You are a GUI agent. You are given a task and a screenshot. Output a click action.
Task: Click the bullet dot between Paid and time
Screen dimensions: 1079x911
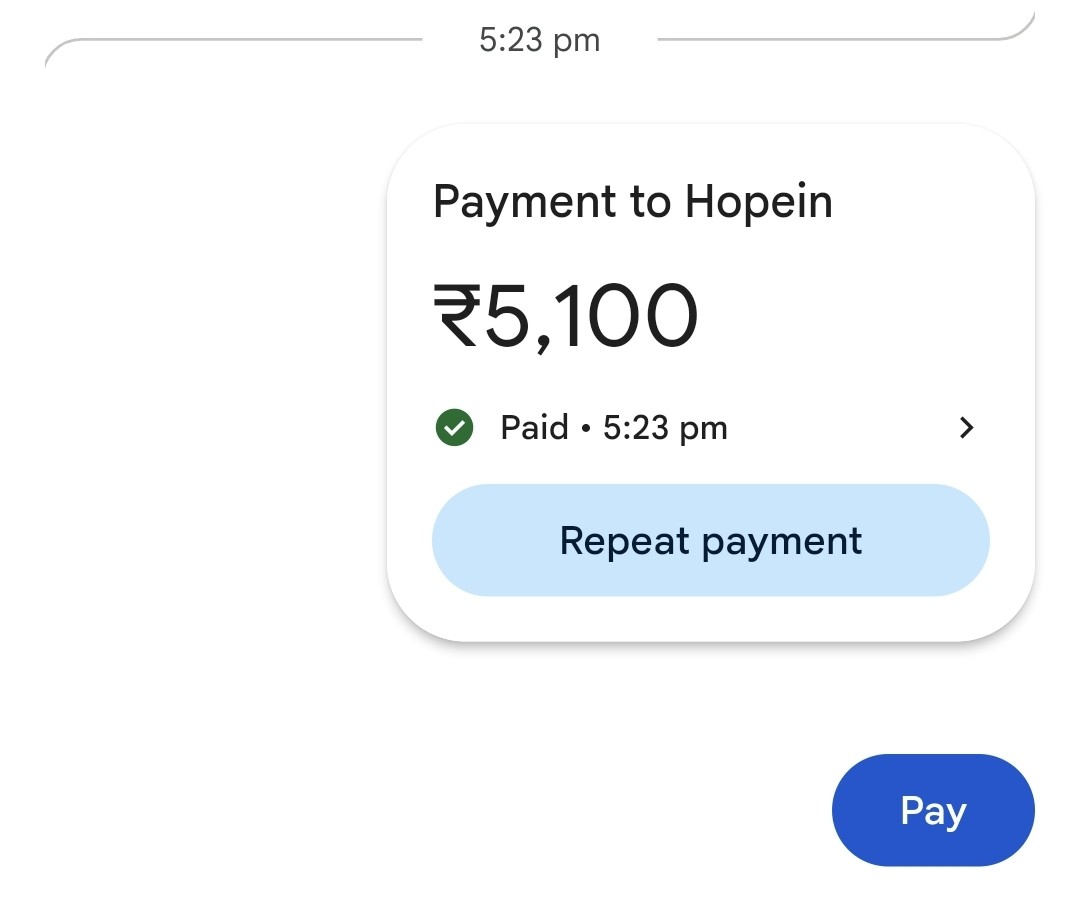[x=586, y=428]
